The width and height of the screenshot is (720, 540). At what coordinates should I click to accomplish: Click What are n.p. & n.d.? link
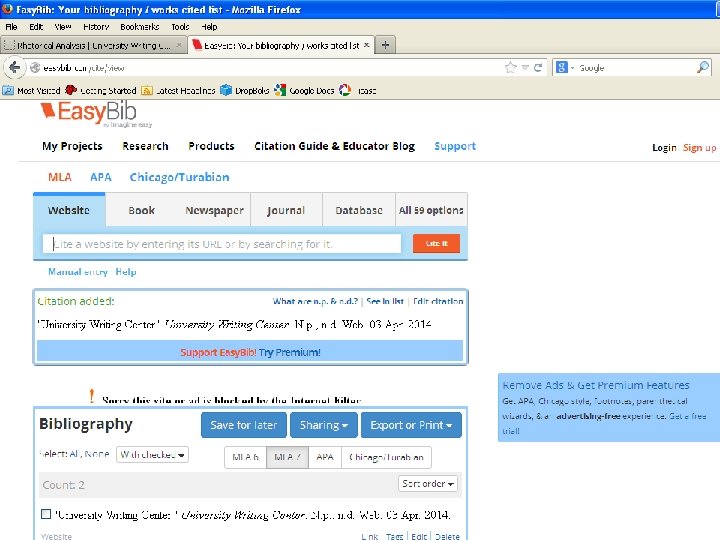point(315,301)
